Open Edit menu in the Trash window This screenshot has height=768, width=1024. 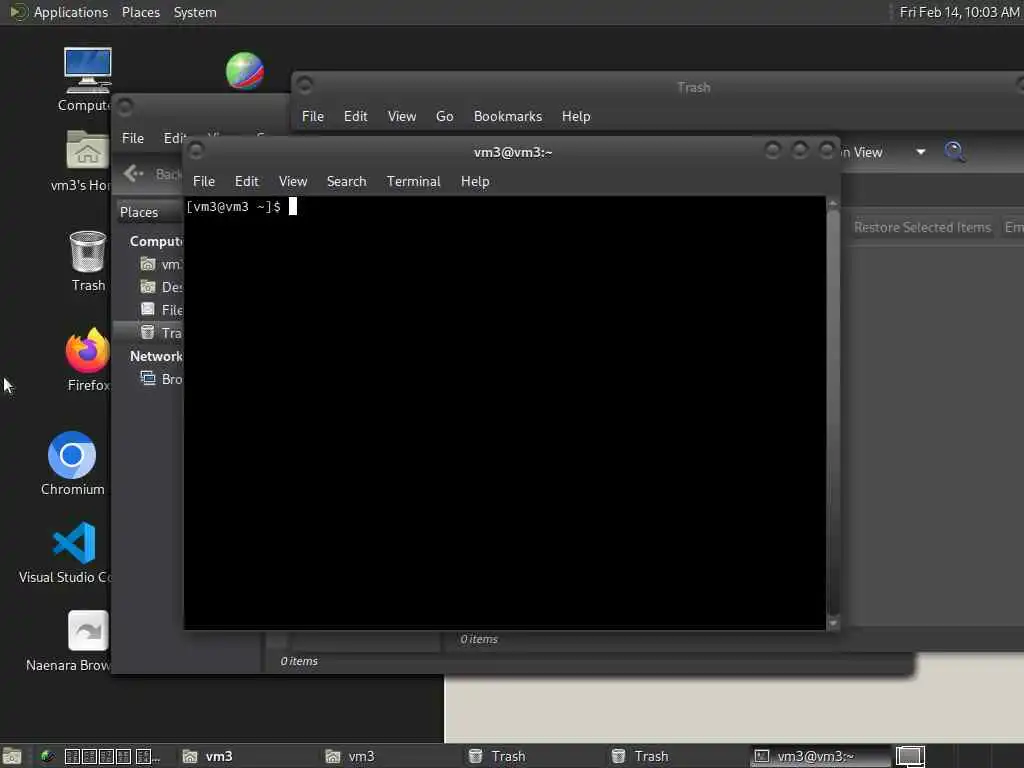[x=355, y=116]
